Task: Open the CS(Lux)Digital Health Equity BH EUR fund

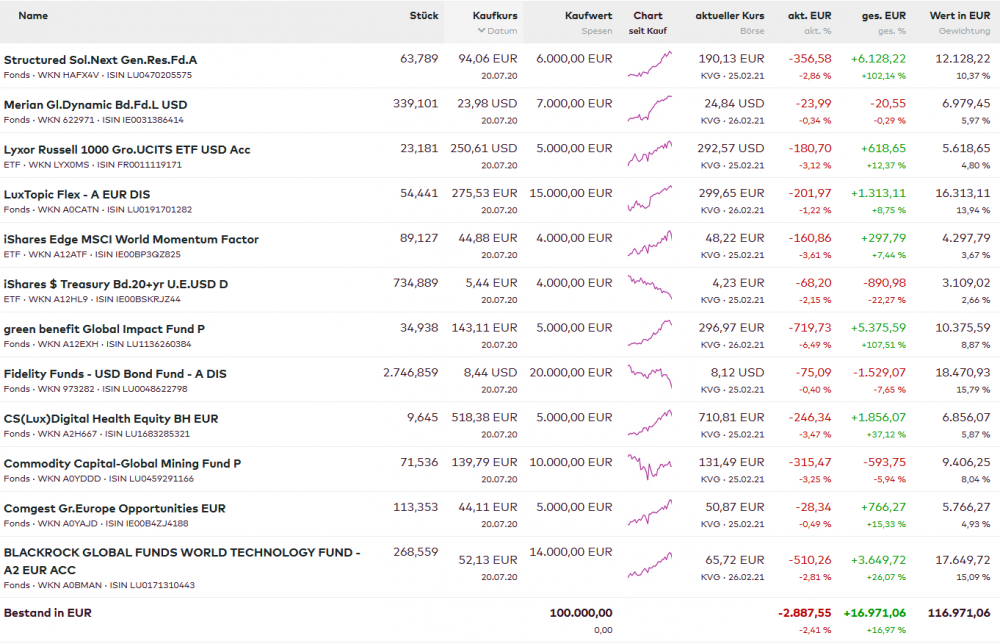Action: (x=111, y=418)
